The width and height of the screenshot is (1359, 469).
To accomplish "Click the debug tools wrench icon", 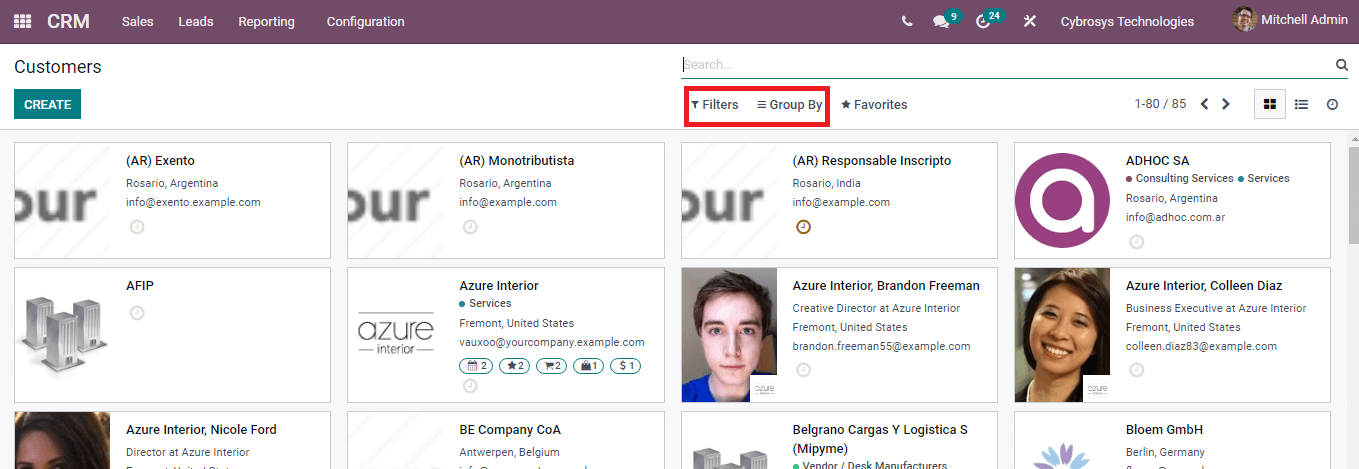I will pos(1029,21).
